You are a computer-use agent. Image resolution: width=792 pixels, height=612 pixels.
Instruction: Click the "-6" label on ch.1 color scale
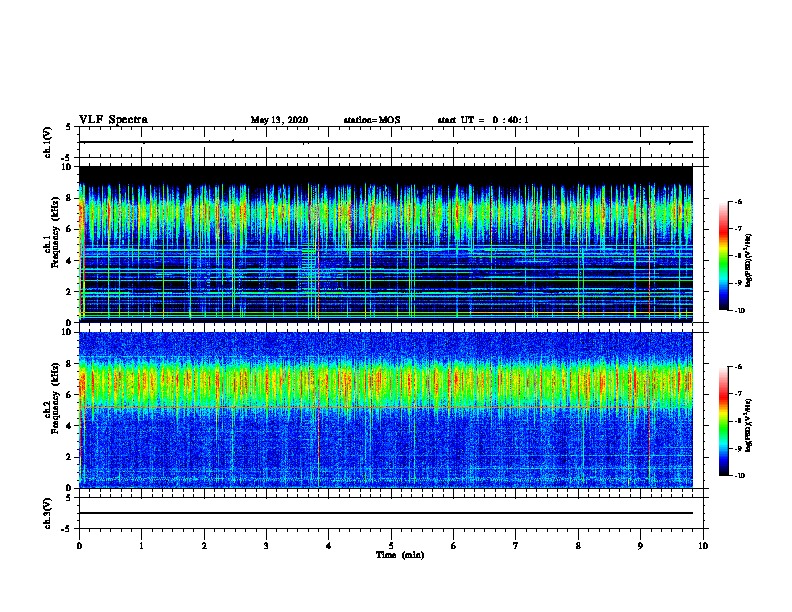coord(738,201)
